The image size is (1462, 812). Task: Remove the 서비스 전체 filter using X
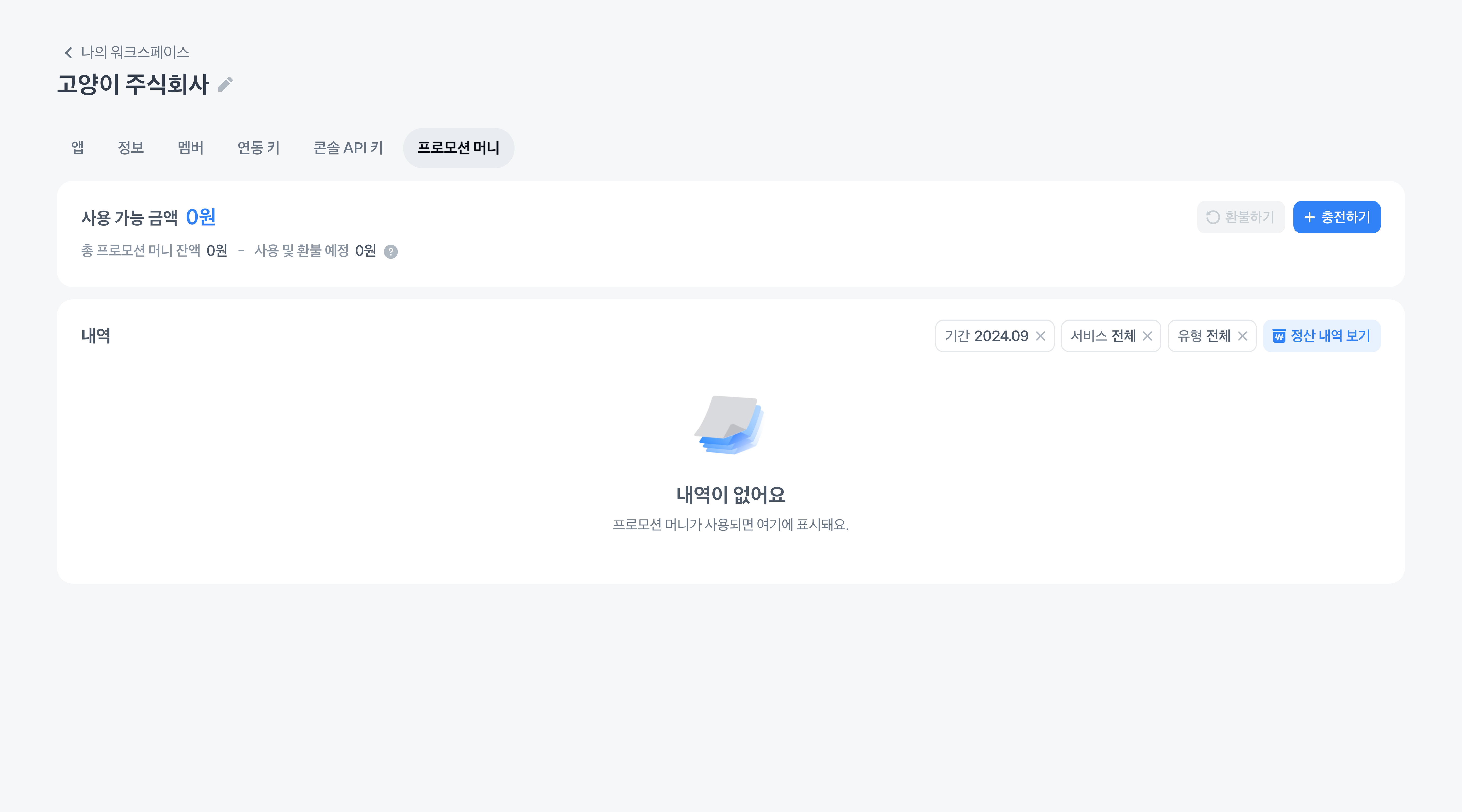(1147, 336)
